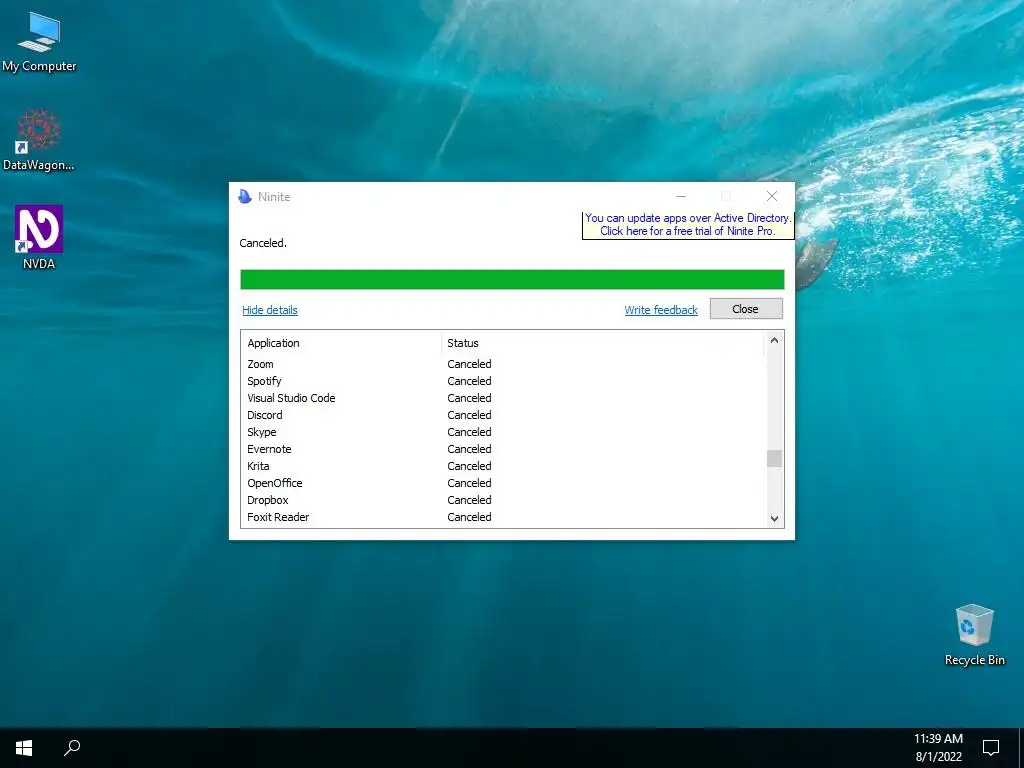Viewport: 1024px width, 768px height.
Task: Select the Krita row
Action: pyautogui.click(x=503, y=466)
